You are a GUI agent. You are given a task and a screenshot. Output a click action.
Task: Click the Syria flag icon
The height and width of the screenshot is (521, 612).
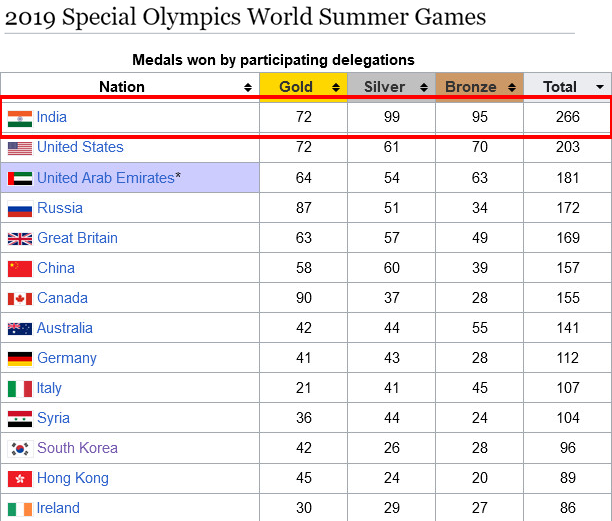[20, 419]
